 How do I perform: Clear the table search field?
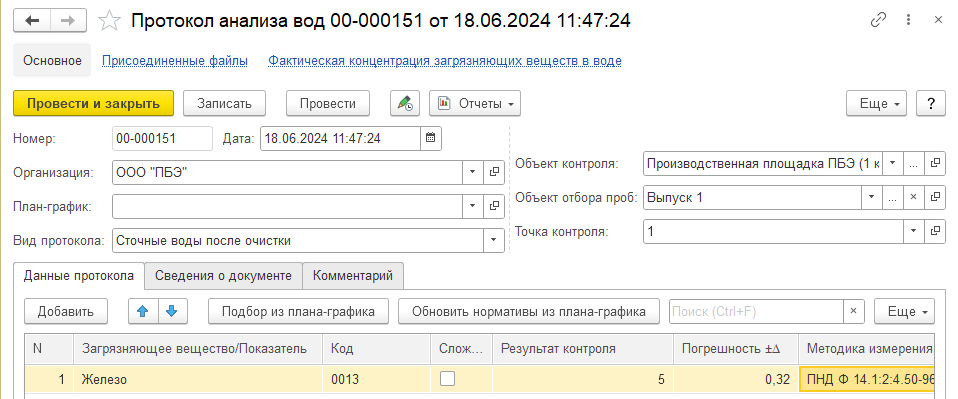click(x=854, y=312)
